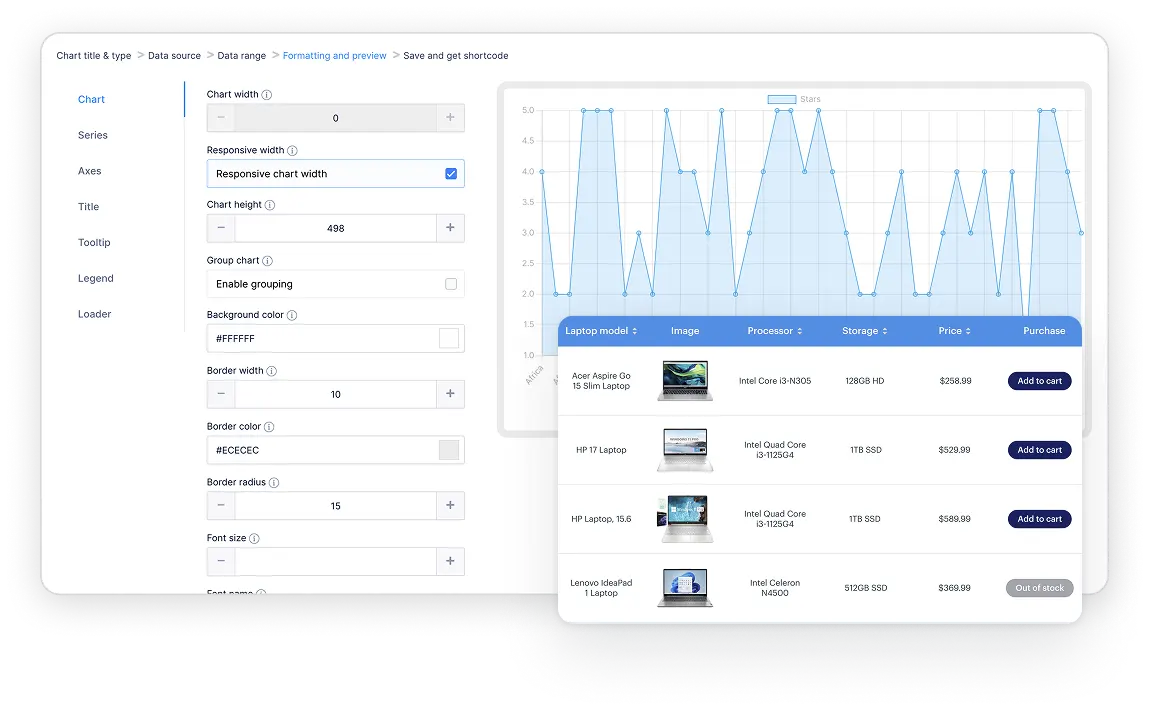
Task: Click the Intel Core i3-N305 cell
Action: point(775,381)
